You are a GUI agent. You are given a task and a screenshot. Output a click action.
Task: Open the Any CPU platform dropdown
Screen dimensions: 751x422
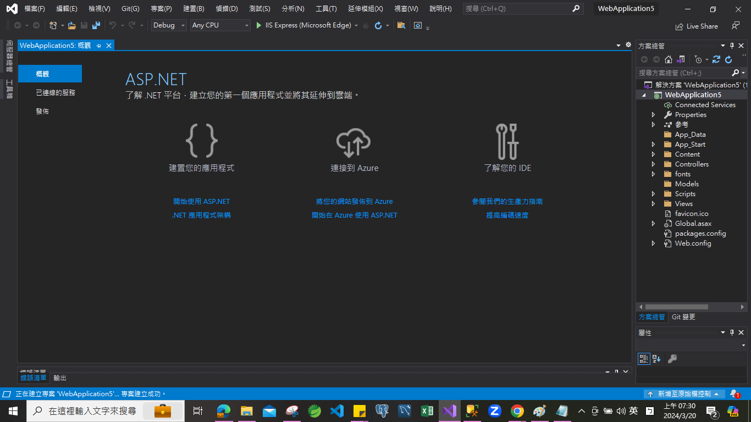coord(220,25)
